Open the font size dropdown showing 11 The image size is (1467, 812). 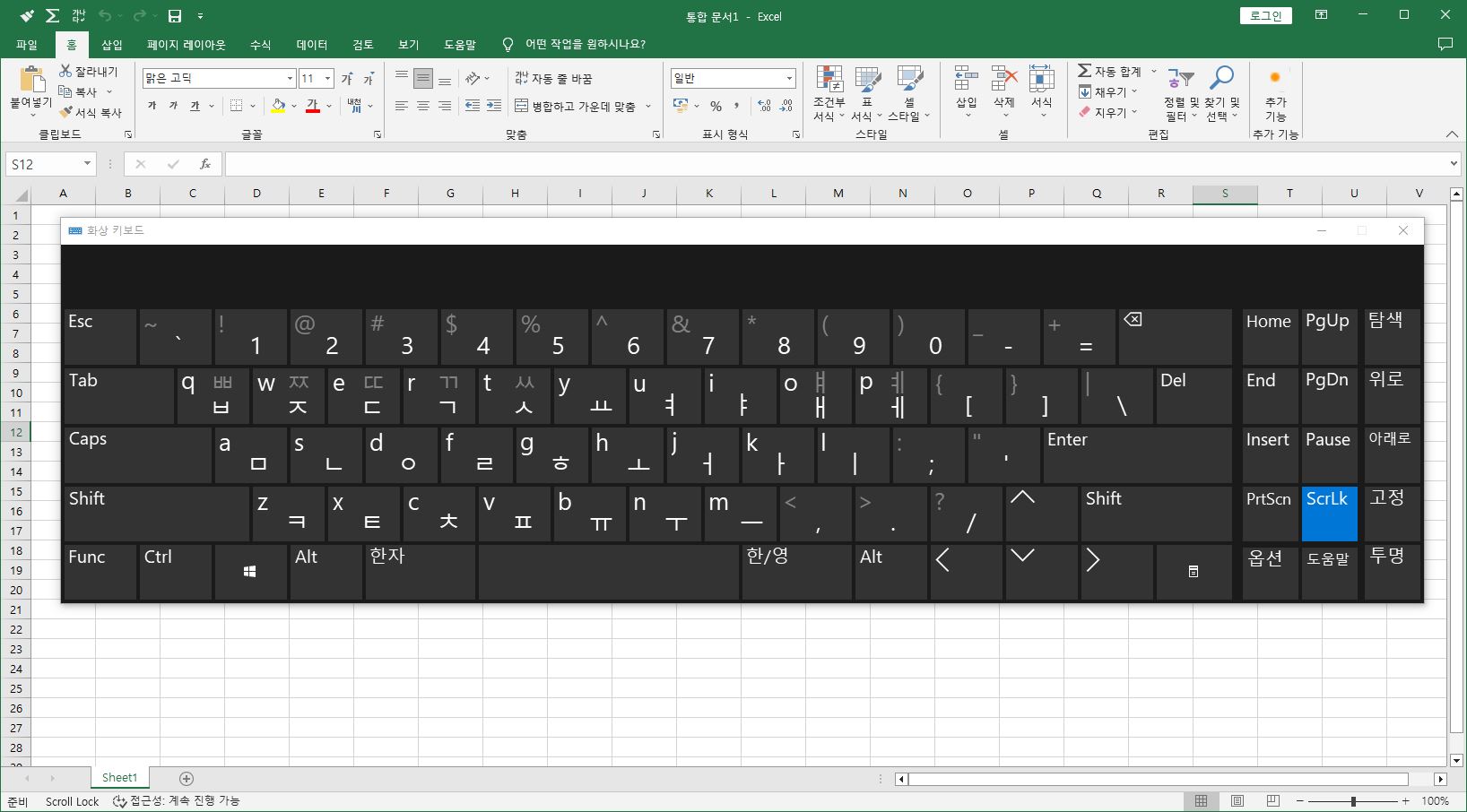(x=327, y=79)
